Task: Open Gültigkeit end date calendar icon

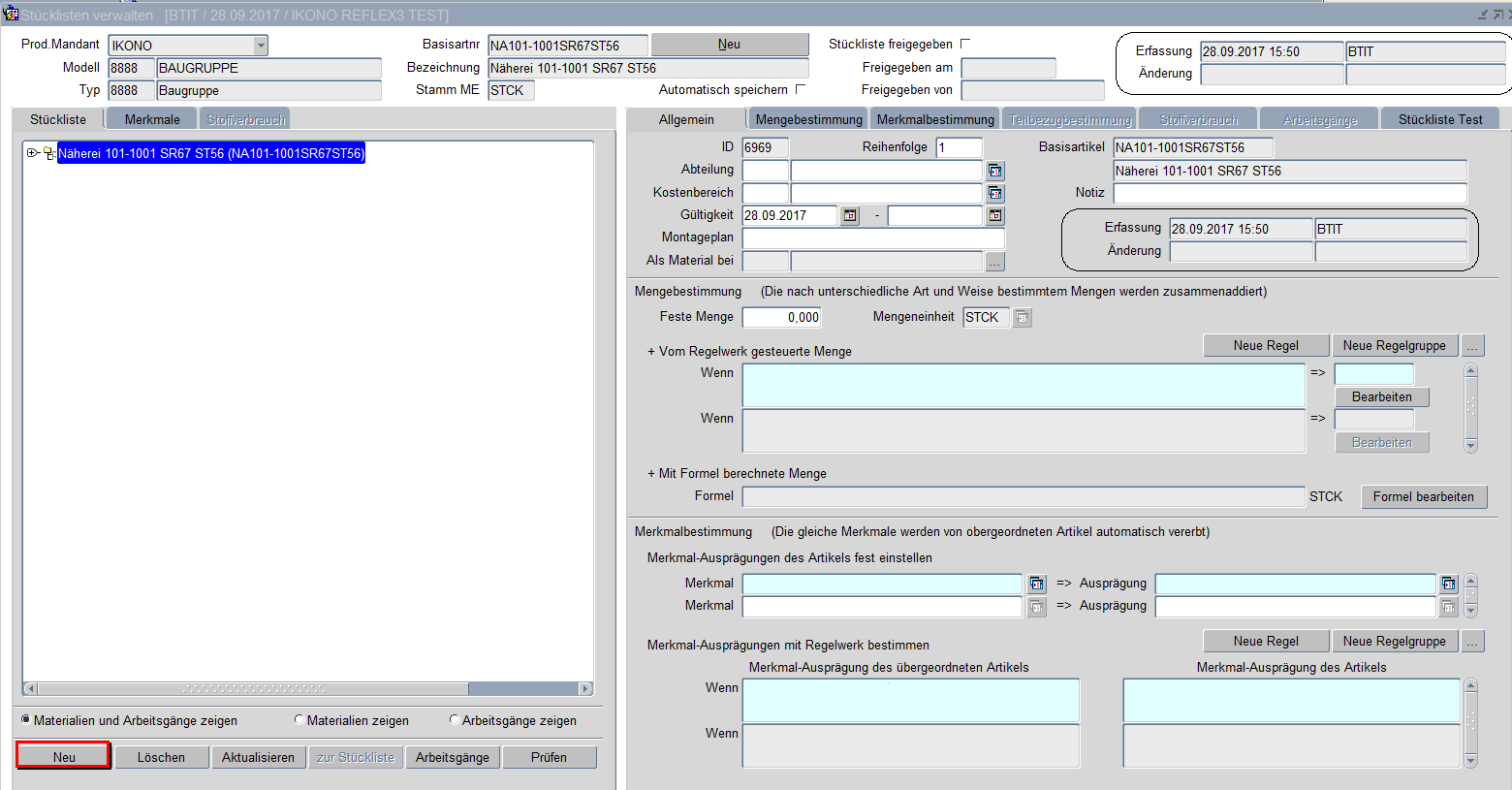Action: [995, 215]
